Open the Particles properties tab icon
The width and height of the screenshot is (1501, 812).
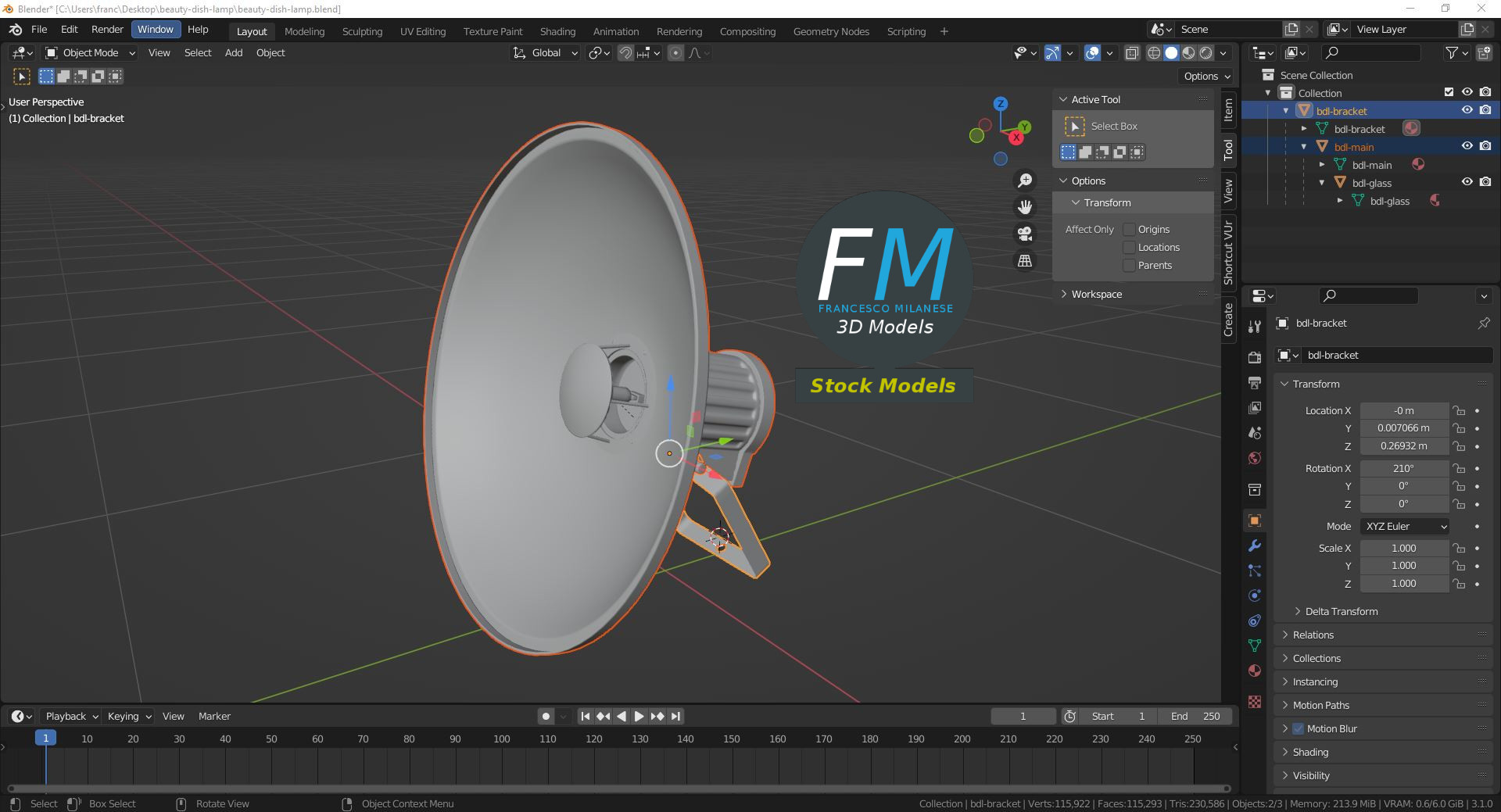[x=1255, y=571]
